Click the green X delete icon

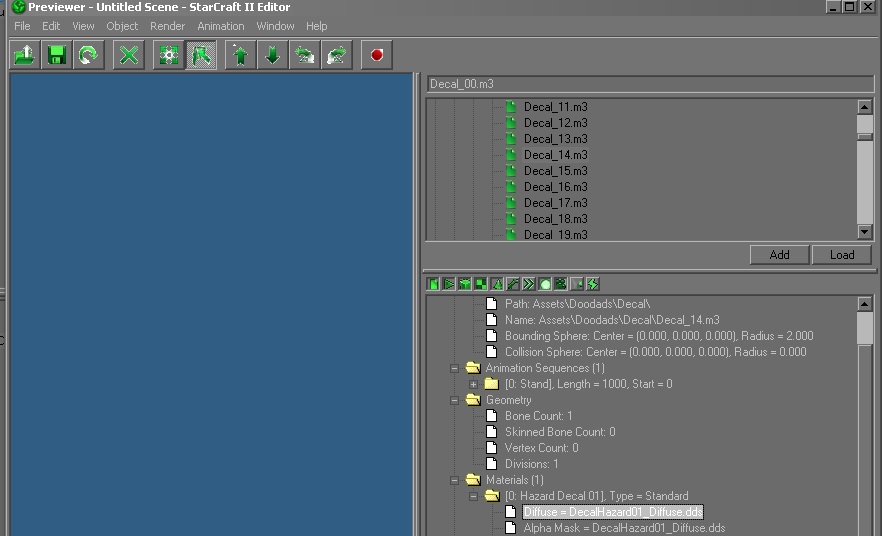click(129, 55)
